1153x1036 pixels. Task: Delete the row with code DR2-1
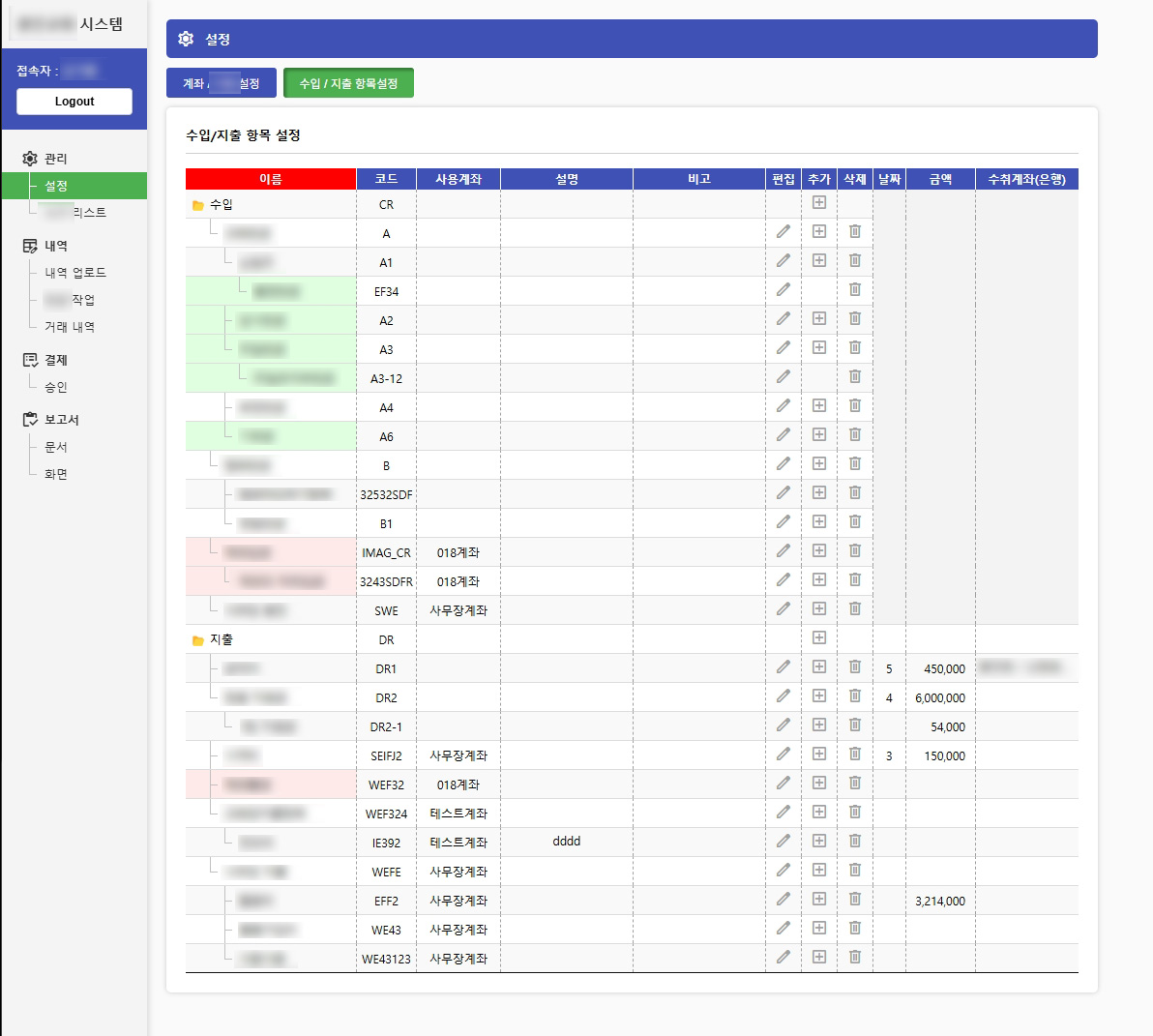tap(855, 725)
